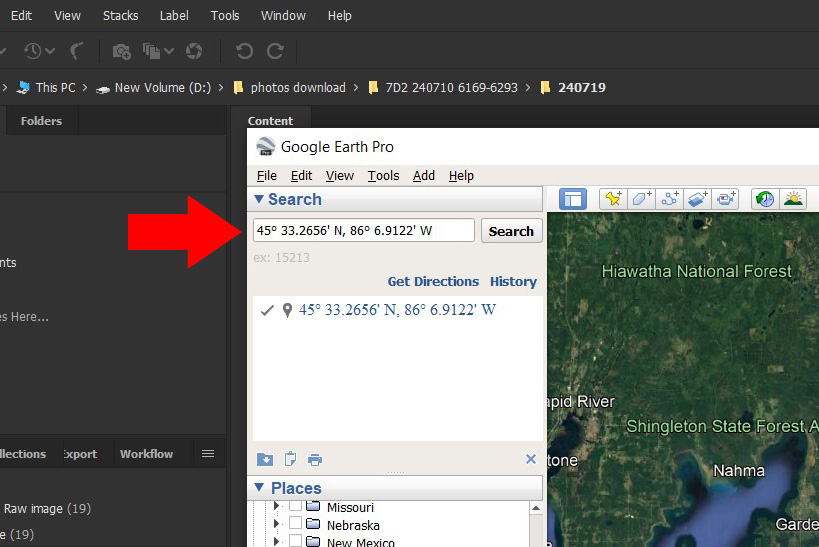Open Bridge Label menu
Image resolution: width=819 pixels, height=547 pixels.
(174, 16)
